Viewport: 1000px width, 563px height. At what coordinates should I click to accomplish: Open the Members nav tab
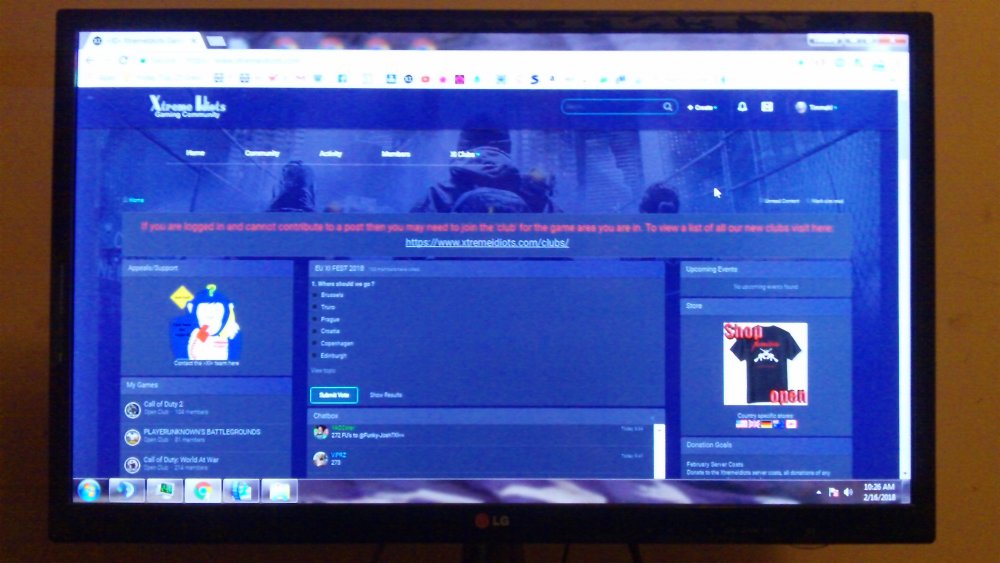pyautogui.click(x=395, y=154)
